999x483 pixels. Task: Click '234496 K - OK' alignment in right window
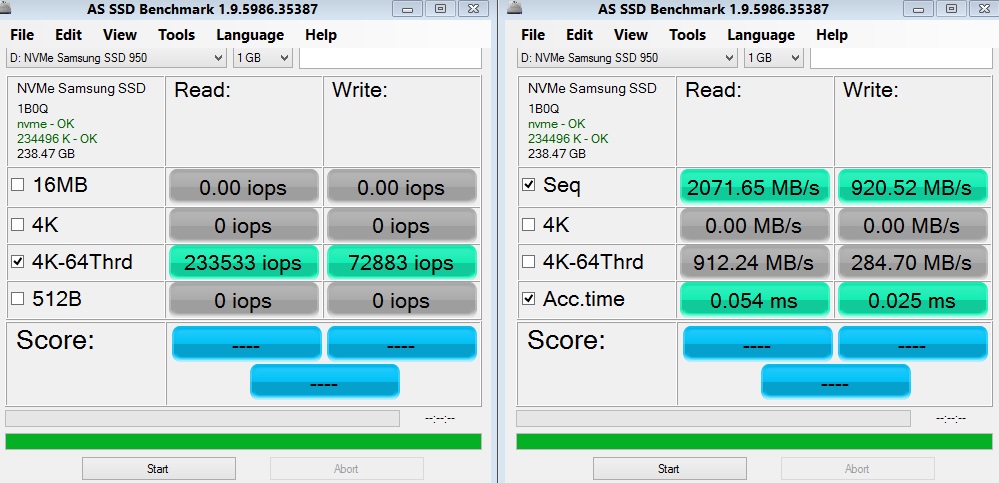click(x=568, y=138)
